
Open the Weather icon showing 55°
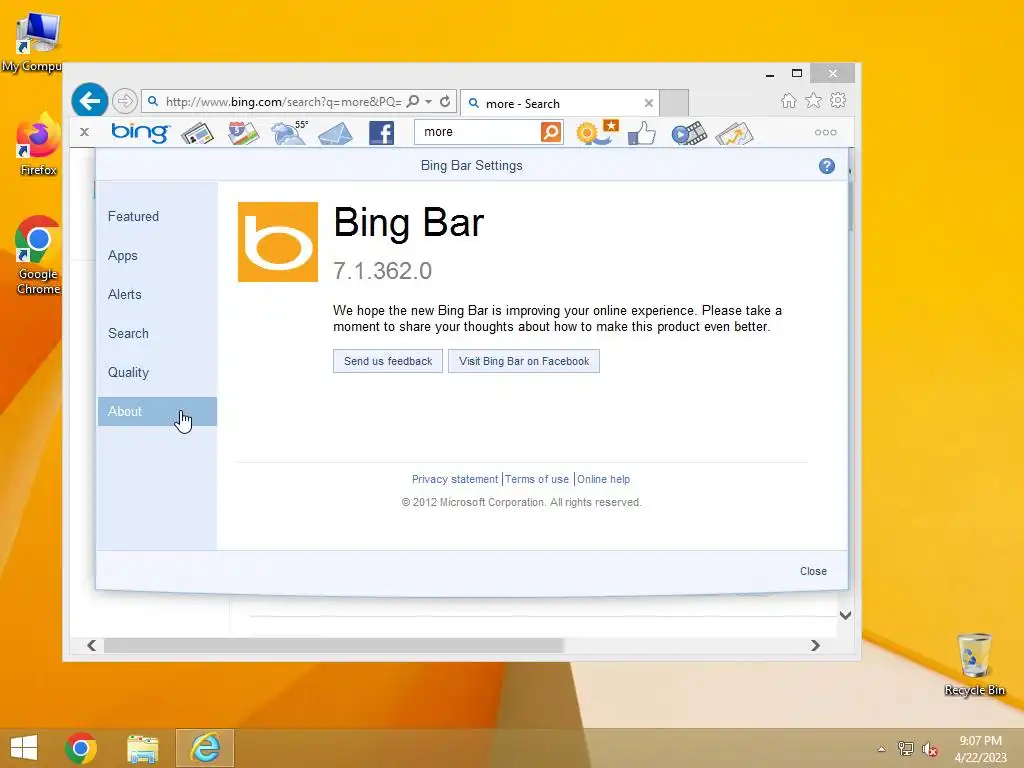coord(289,133)
